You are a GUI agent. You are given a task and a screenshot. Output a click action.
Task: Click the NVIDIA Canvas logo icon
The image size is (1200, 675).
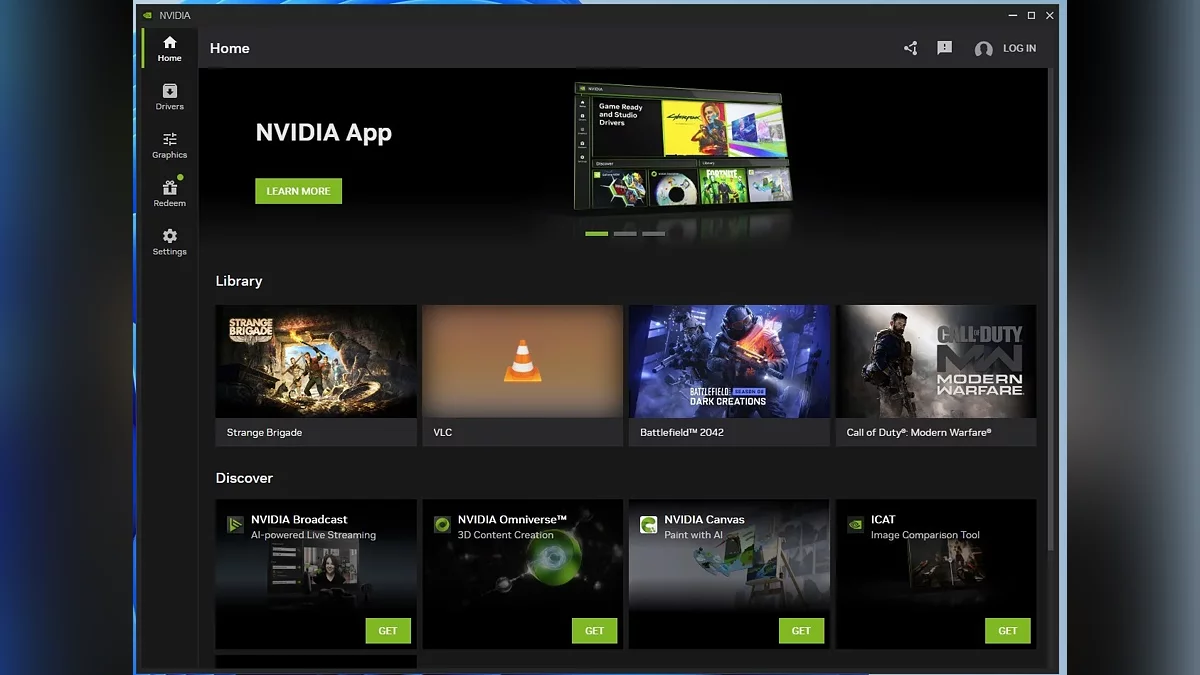[x=649, y=524]
